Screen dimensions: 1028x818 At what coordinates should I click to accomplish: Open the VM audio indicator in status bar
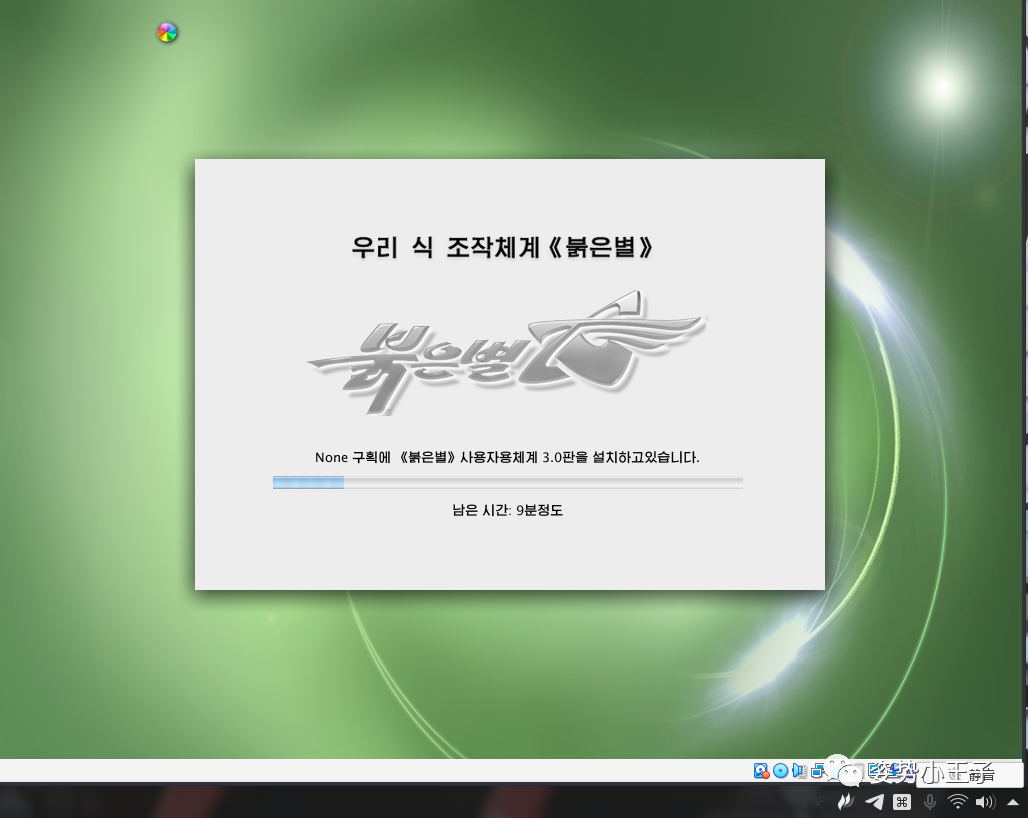coord(799,771)
